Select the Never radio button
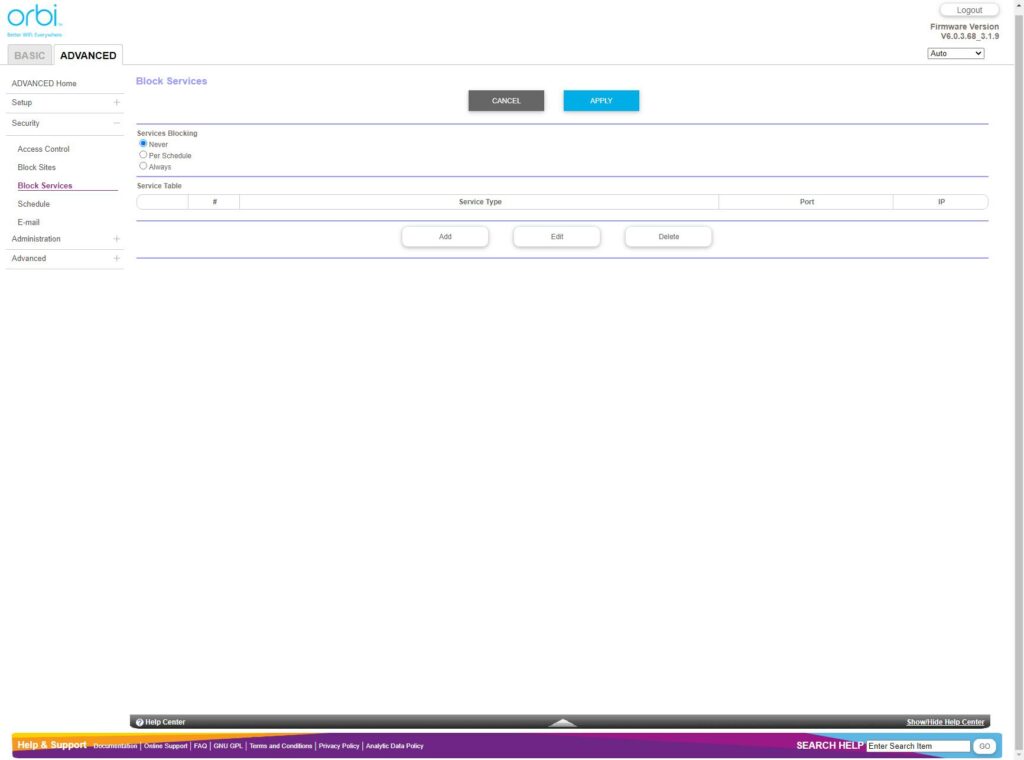1024x760 pixels. tap(143, 144)
